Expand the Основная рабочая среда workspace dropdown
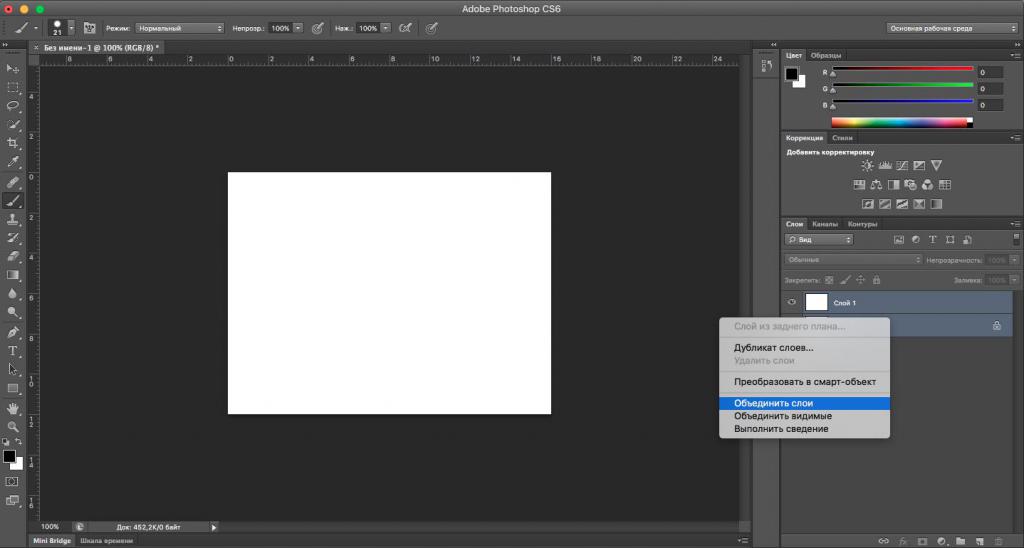The image size is (1024, 548). (951, 28)
